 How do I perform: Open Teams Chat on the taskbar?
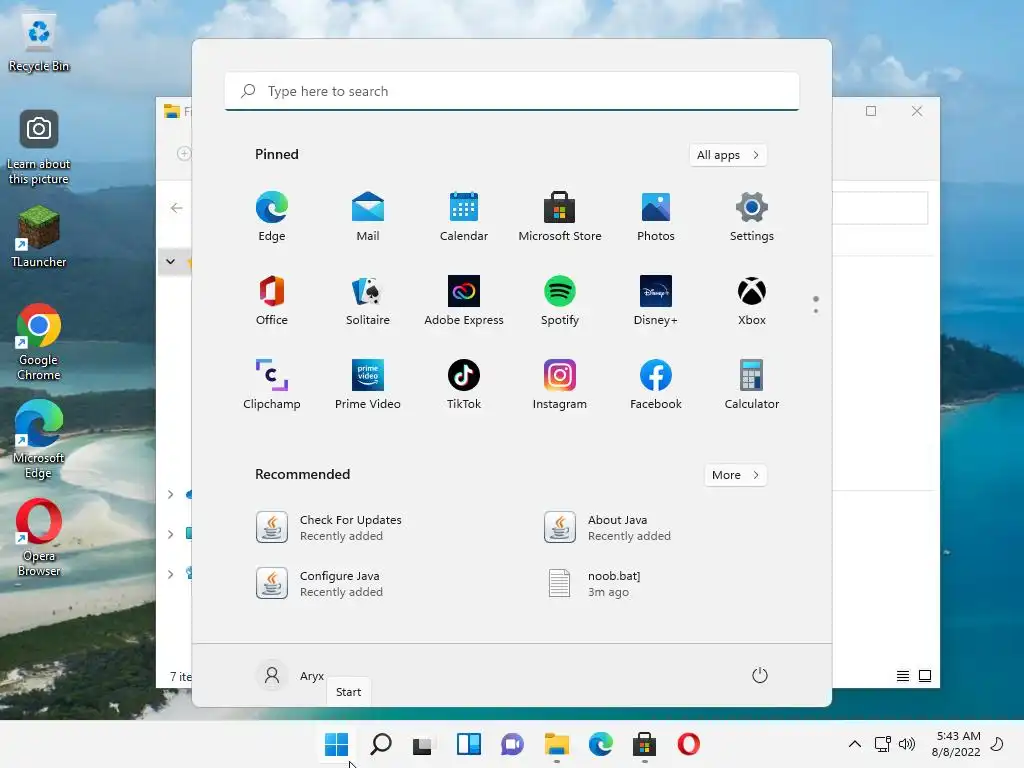[x=513, y=744]
